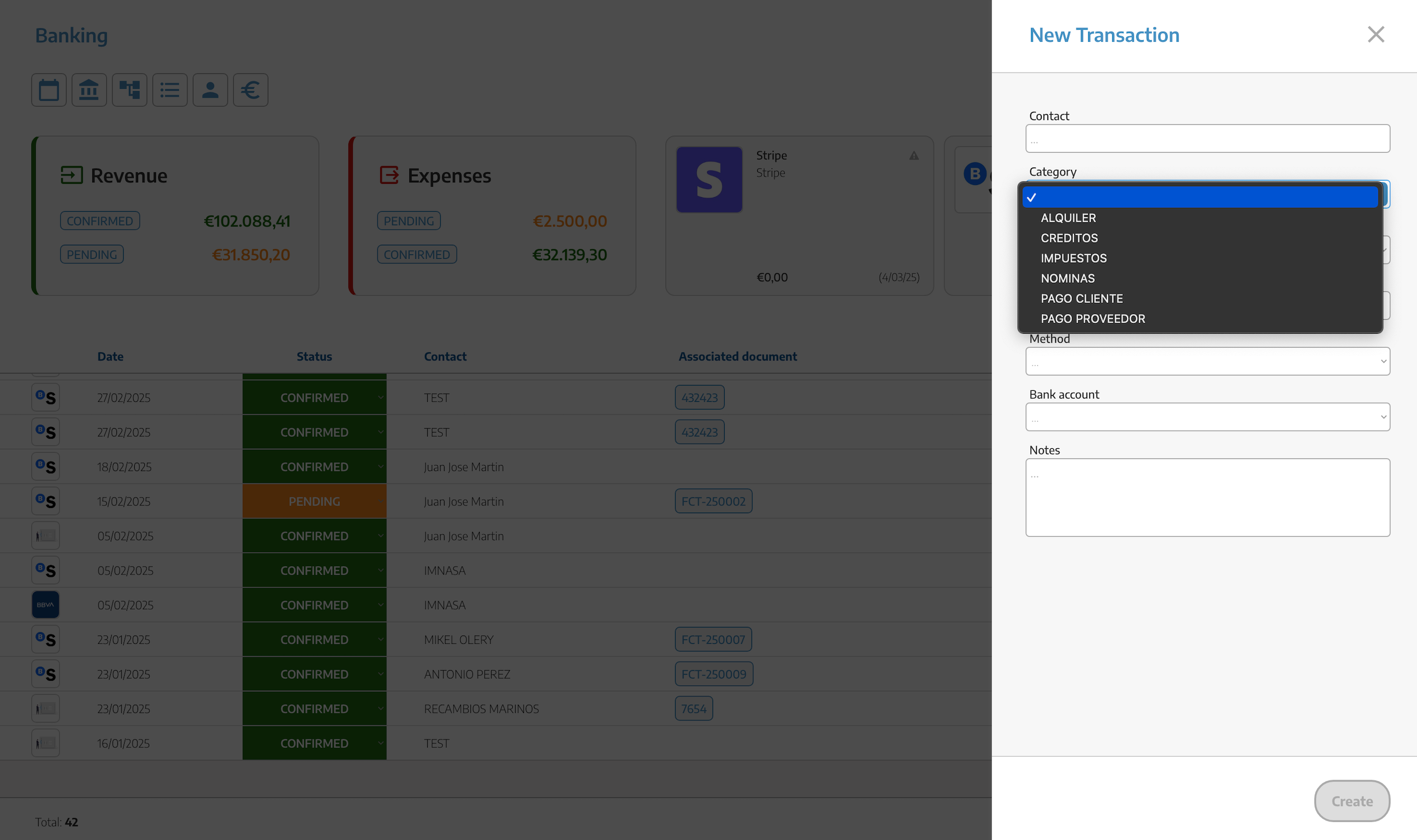1417x840 pixels.
Task: Sort by Status column header
Action: [x=314, y=357]
